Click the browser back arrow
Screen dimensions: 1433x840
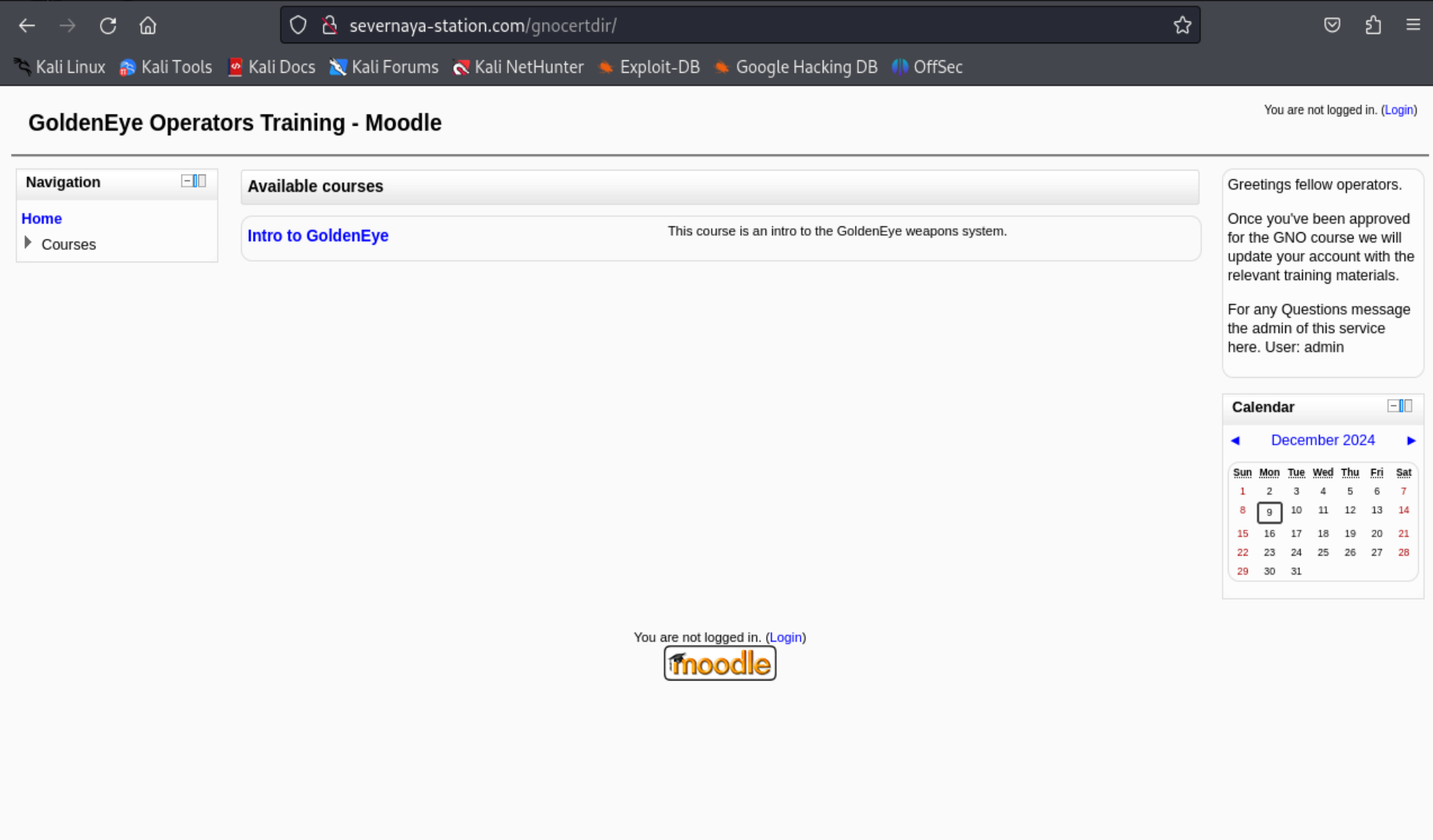[x=27, y=26]
